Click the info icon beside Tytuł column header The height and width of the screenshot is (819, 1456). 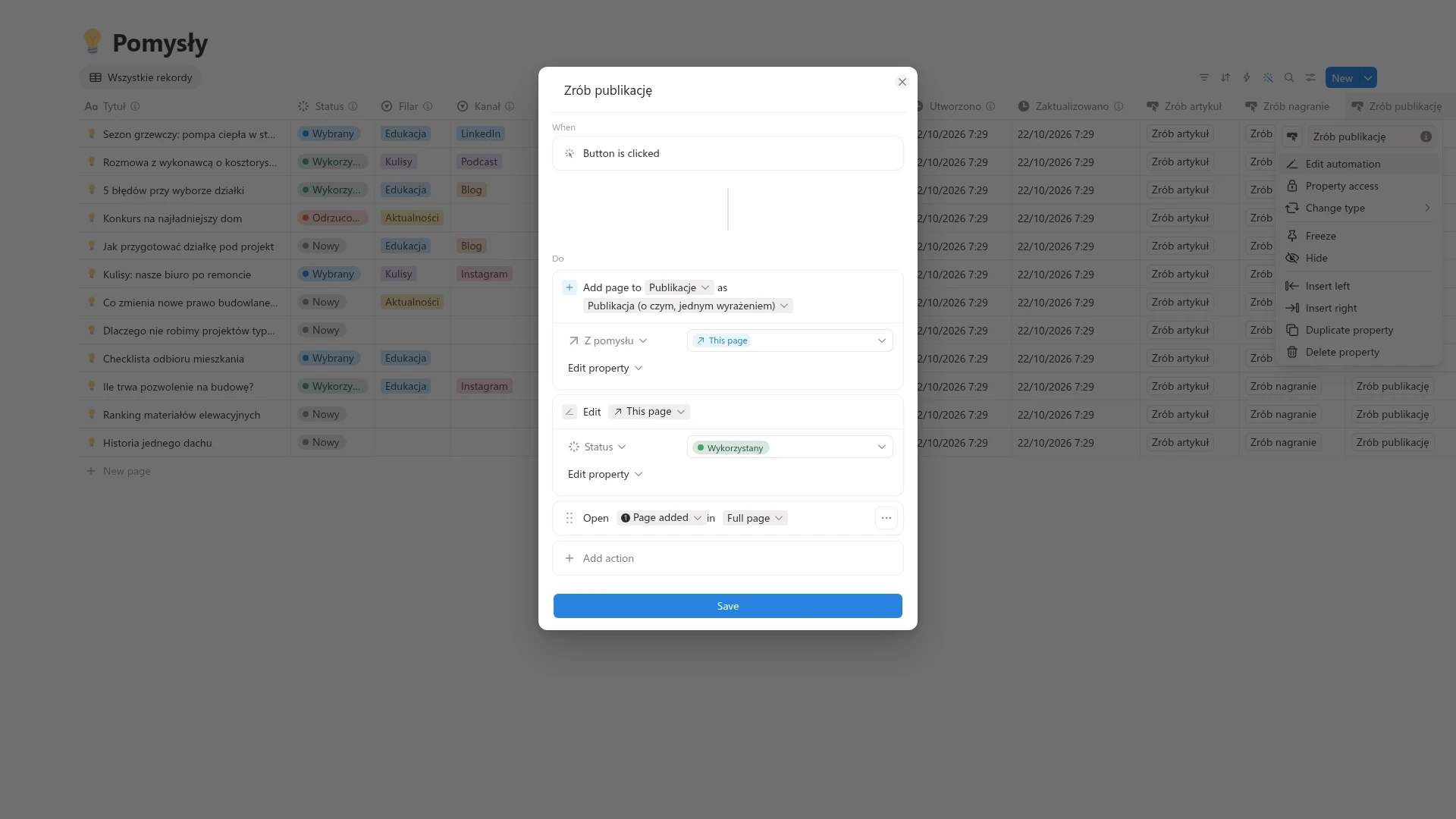[x=135, y=106]
